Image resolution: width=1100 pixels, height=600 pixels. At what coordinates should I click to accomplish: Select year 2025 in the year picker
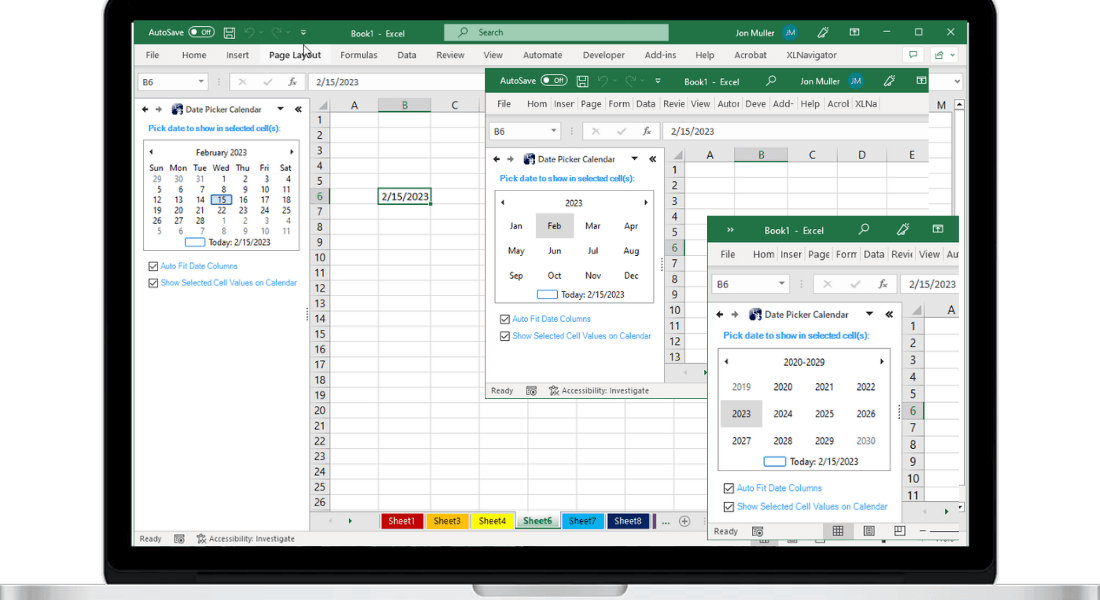[825, 413]
